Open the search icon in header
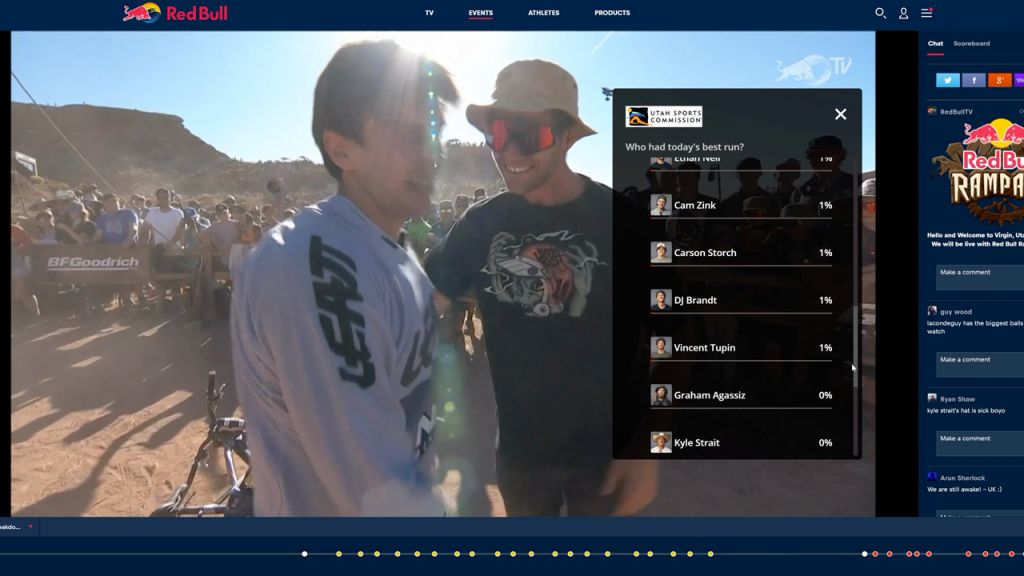This screenshot has height=576, width=1024. [x=880, y=13]
